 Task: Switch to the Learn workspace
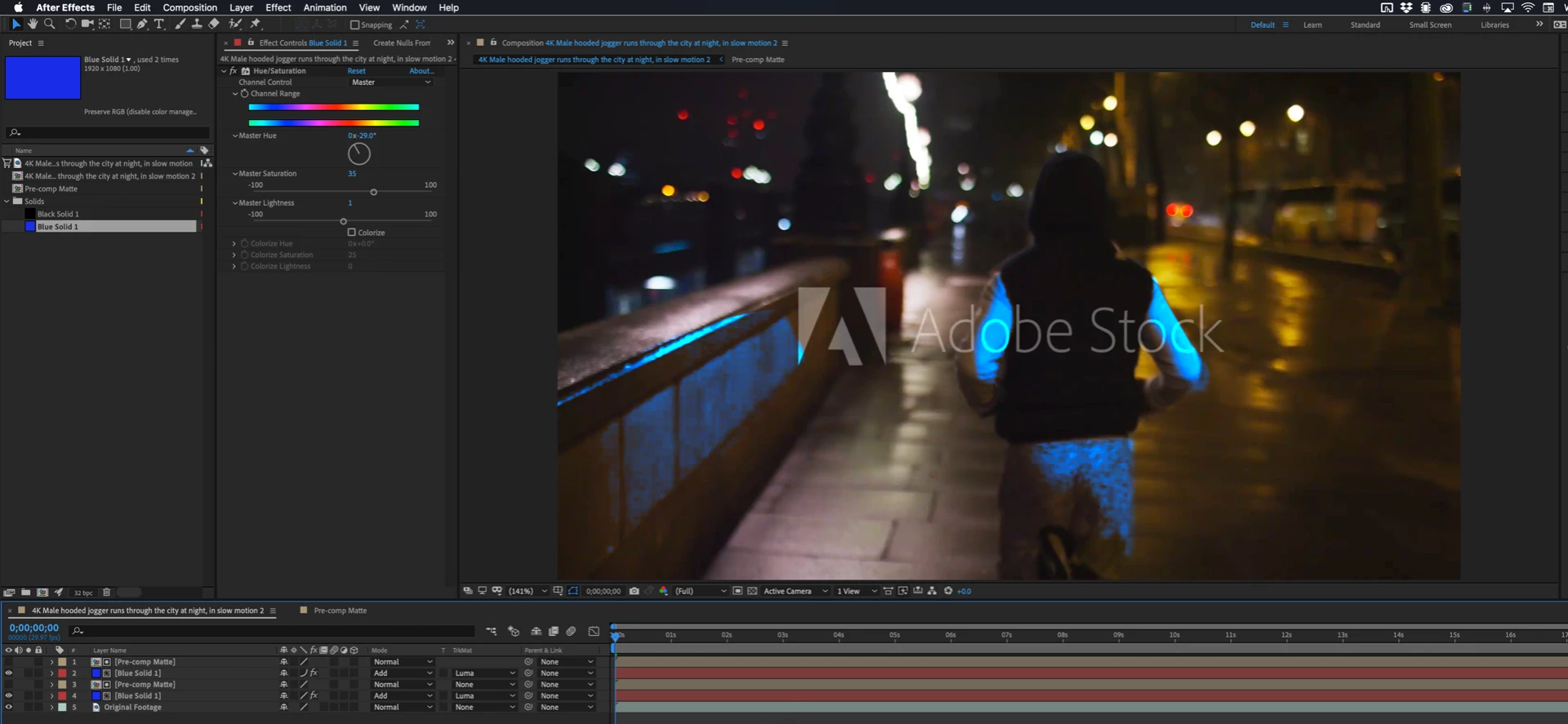(1312, 24)
